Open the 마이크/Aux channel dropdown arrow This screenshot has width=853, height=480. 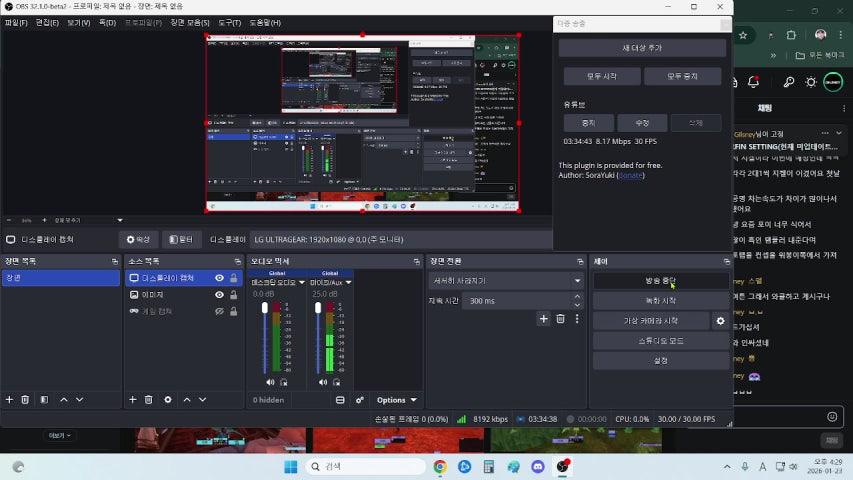pyautogui.click(x=347, y=282)
